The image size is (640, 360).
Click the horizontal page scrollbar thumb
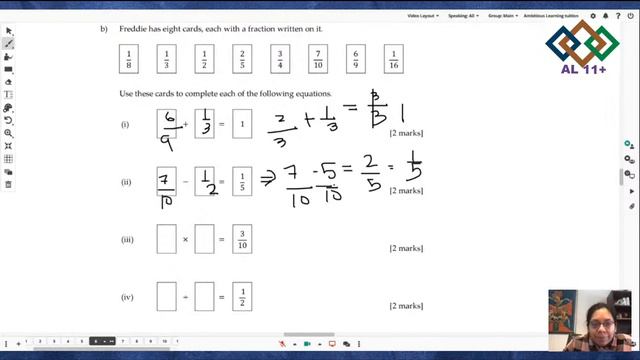pos(309,335)
